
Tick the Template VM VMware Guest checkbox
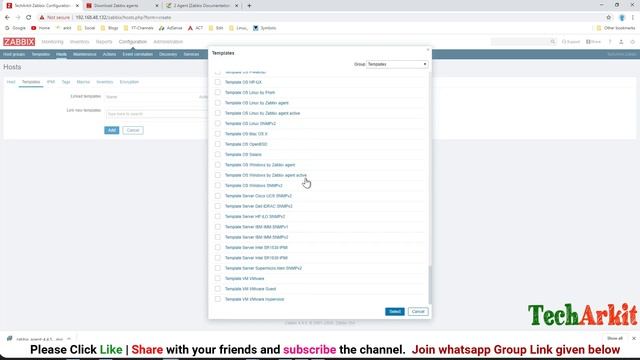218,289
